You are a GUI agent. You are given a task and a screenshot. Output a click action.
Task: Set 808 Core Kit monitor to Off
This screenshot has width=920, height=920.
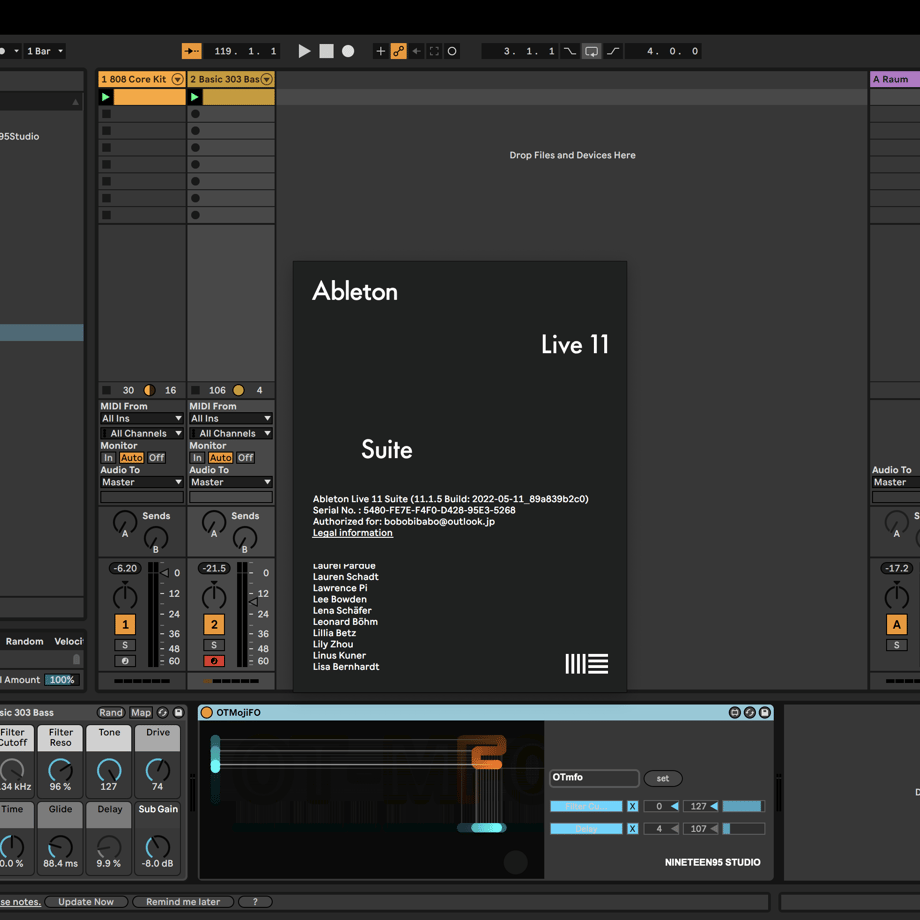(156, 458)
